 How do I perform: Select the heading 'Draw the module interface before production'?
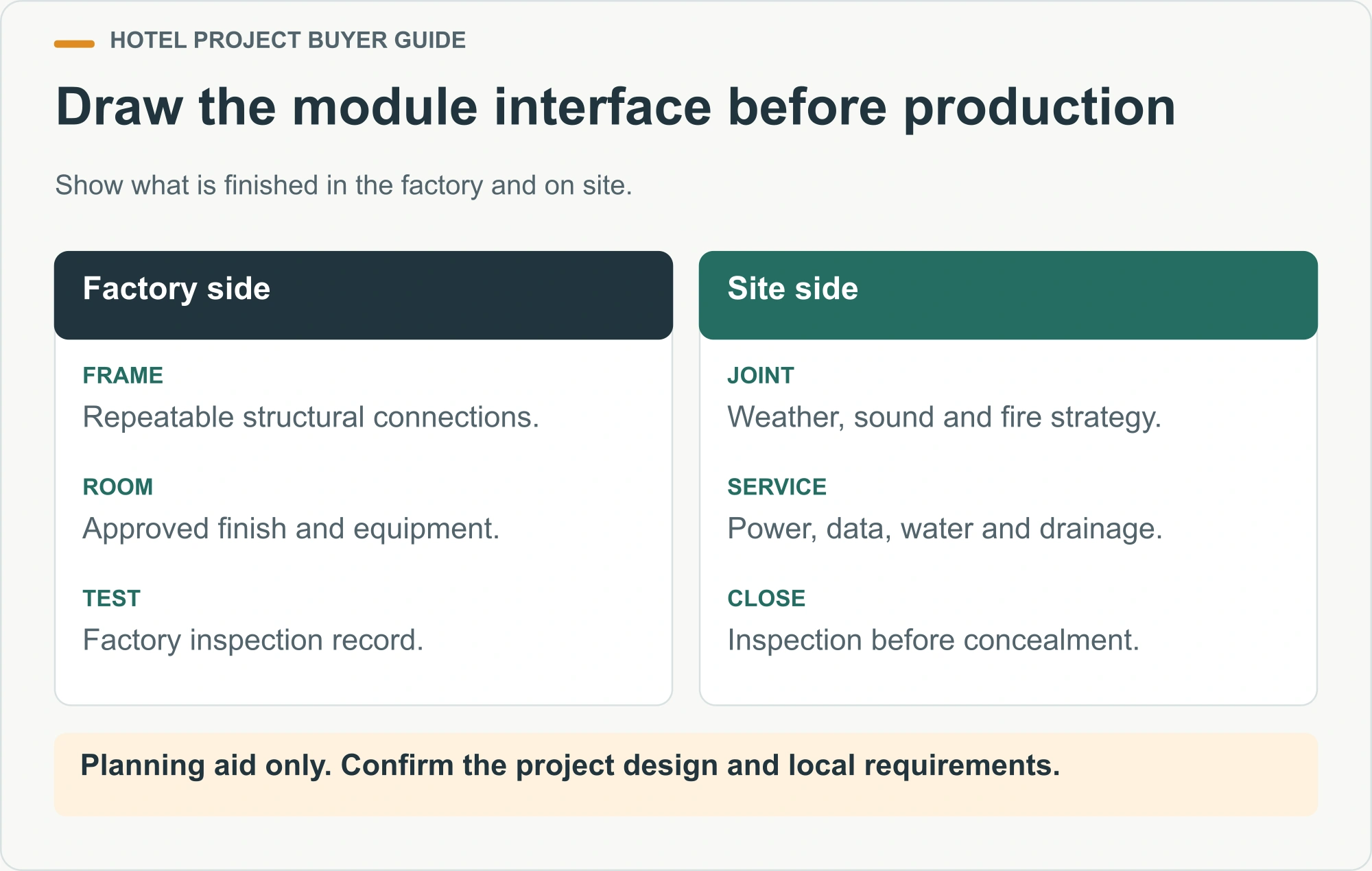click(615, 107)
